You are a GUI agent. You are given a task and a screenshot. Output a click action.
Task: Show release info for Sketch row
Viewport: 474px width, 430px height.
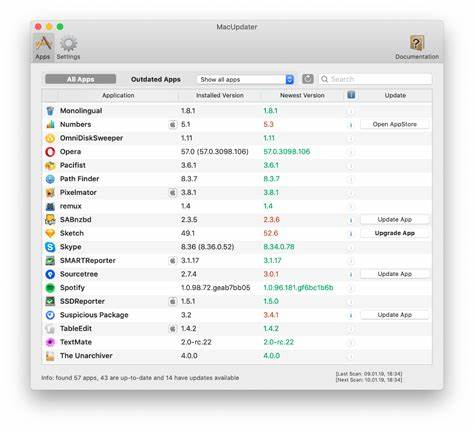tap(351, 234)
